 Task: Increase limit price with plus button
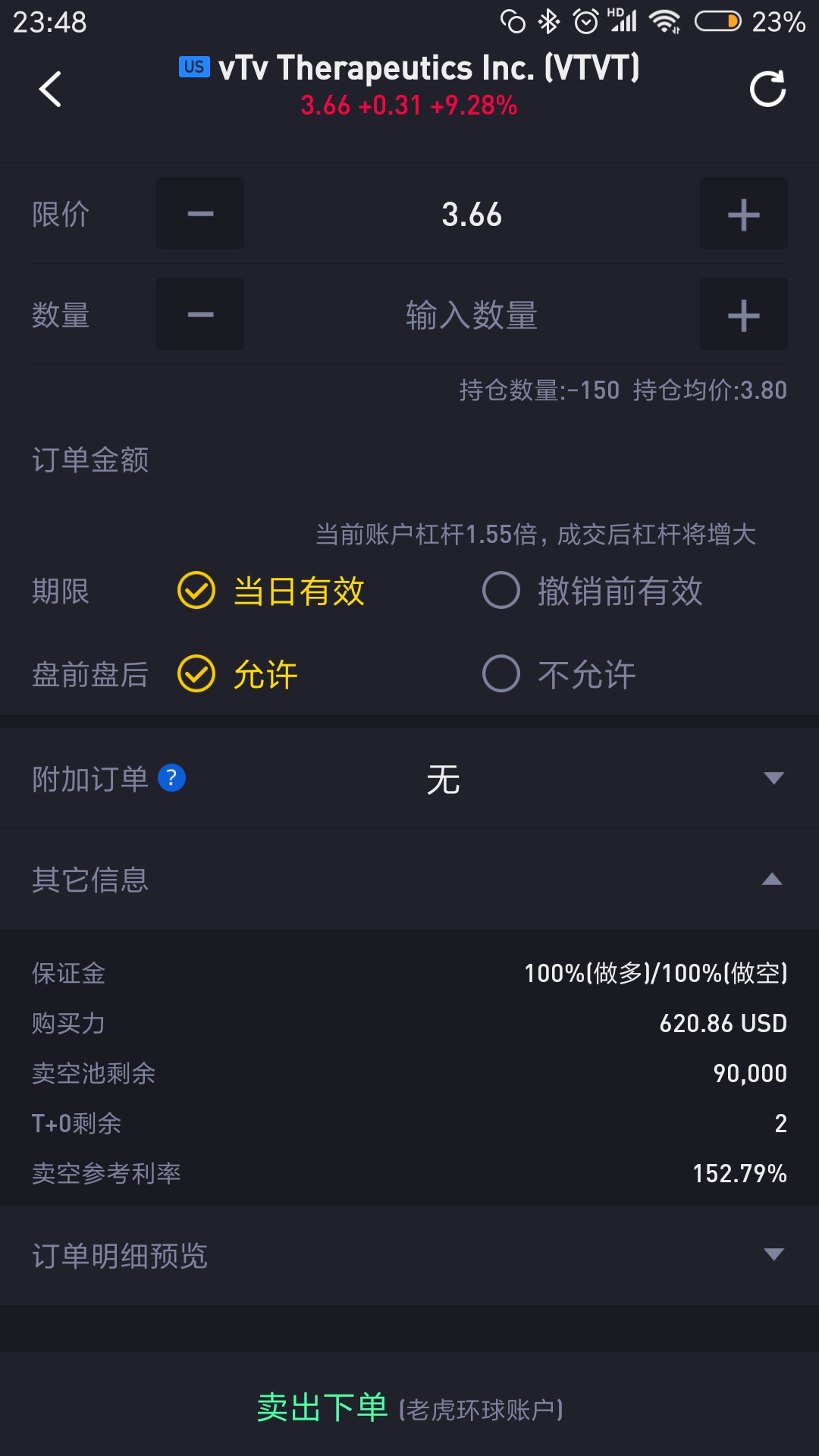[743, 214]
